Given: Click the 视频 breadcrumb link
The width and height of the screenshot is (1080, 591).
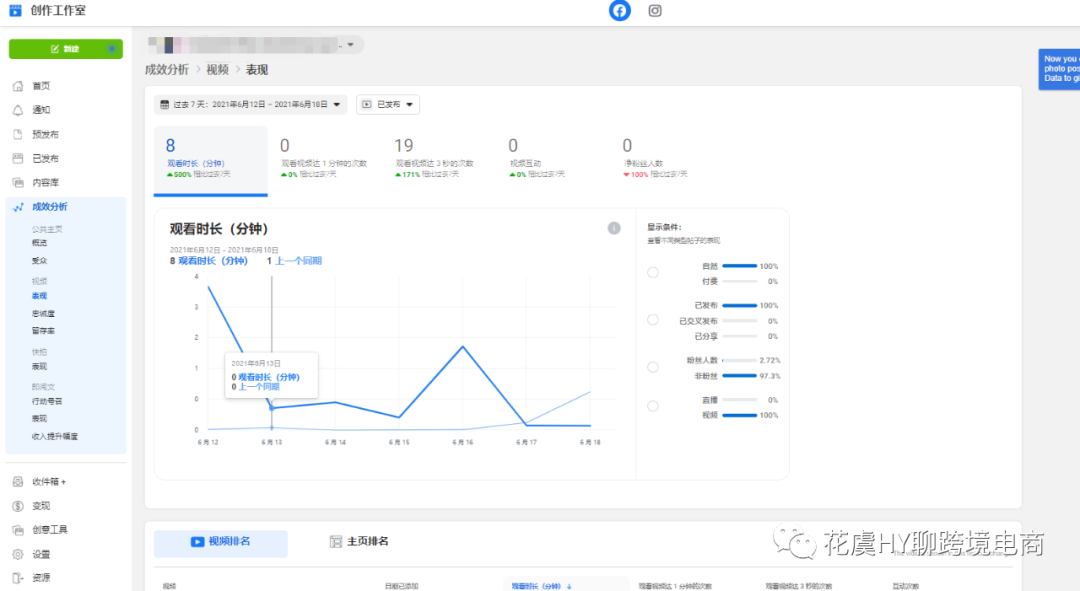Looking at the screenshot, I should click(217, 70).
